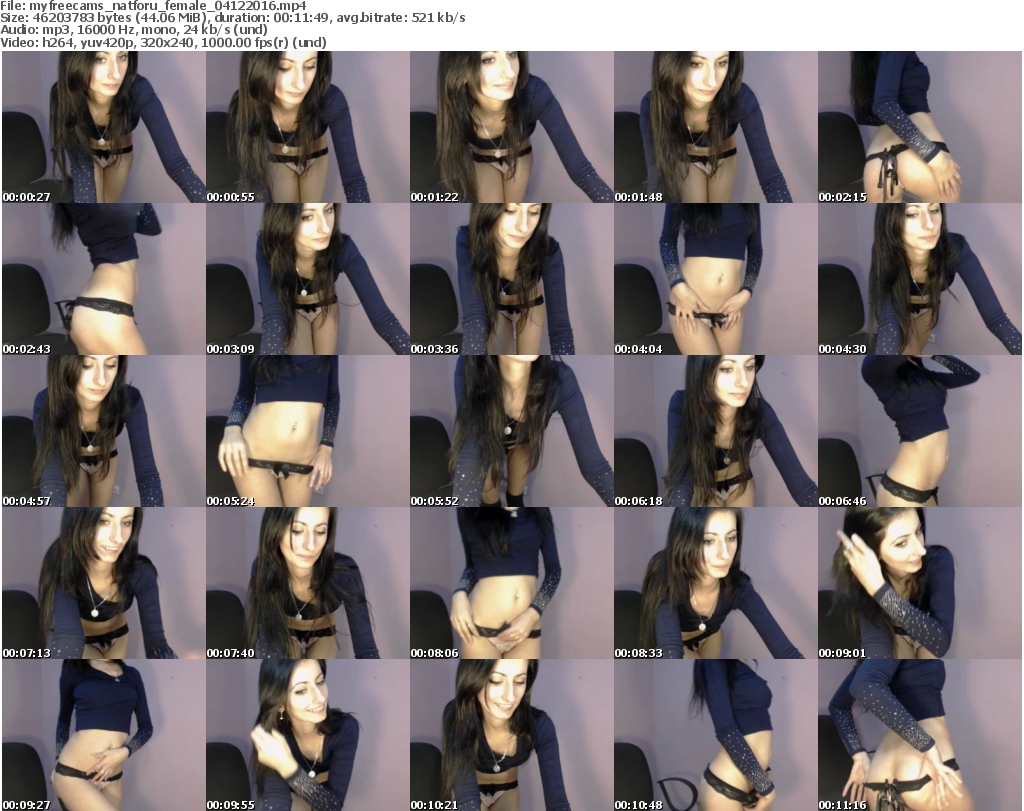Click the thumbnail stamped 00:06:46
This screenshot has height=811, width=1024.
click(x=920, y=431)
